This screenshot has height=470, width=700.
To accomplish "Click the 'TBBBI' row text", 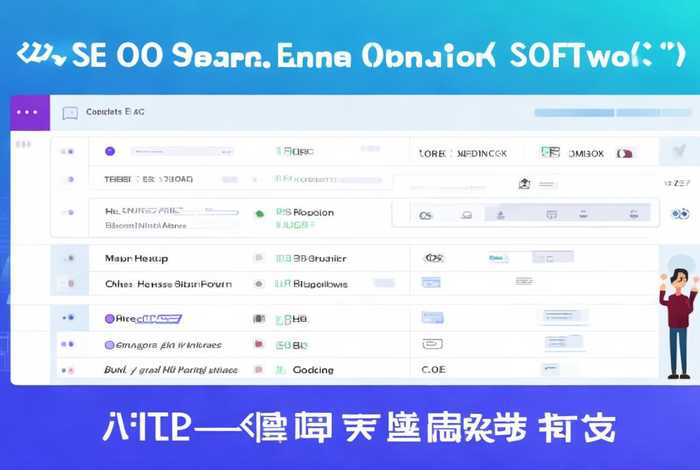I will 149,179.
